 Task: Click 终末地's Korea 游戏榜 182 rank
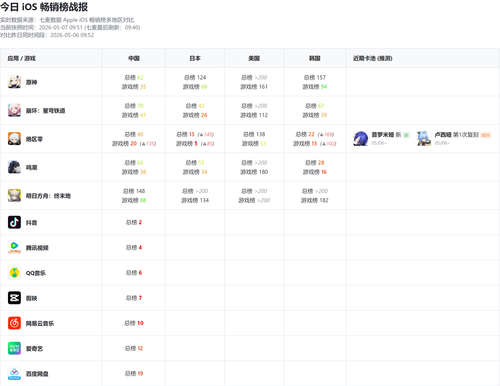(x=315, y=200)
